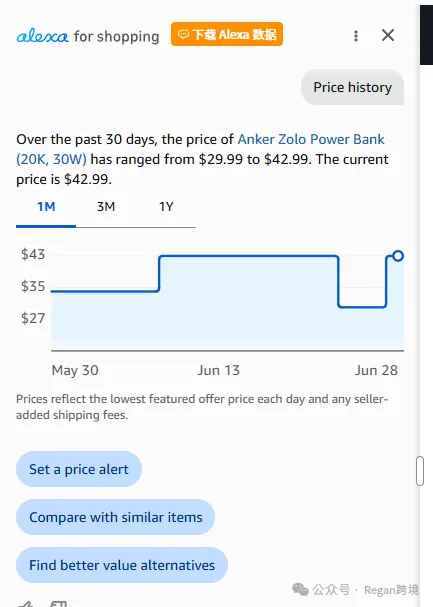Click the alexa logo in the header
Viewport: 433px width, 607px height.
coord(43,36)
